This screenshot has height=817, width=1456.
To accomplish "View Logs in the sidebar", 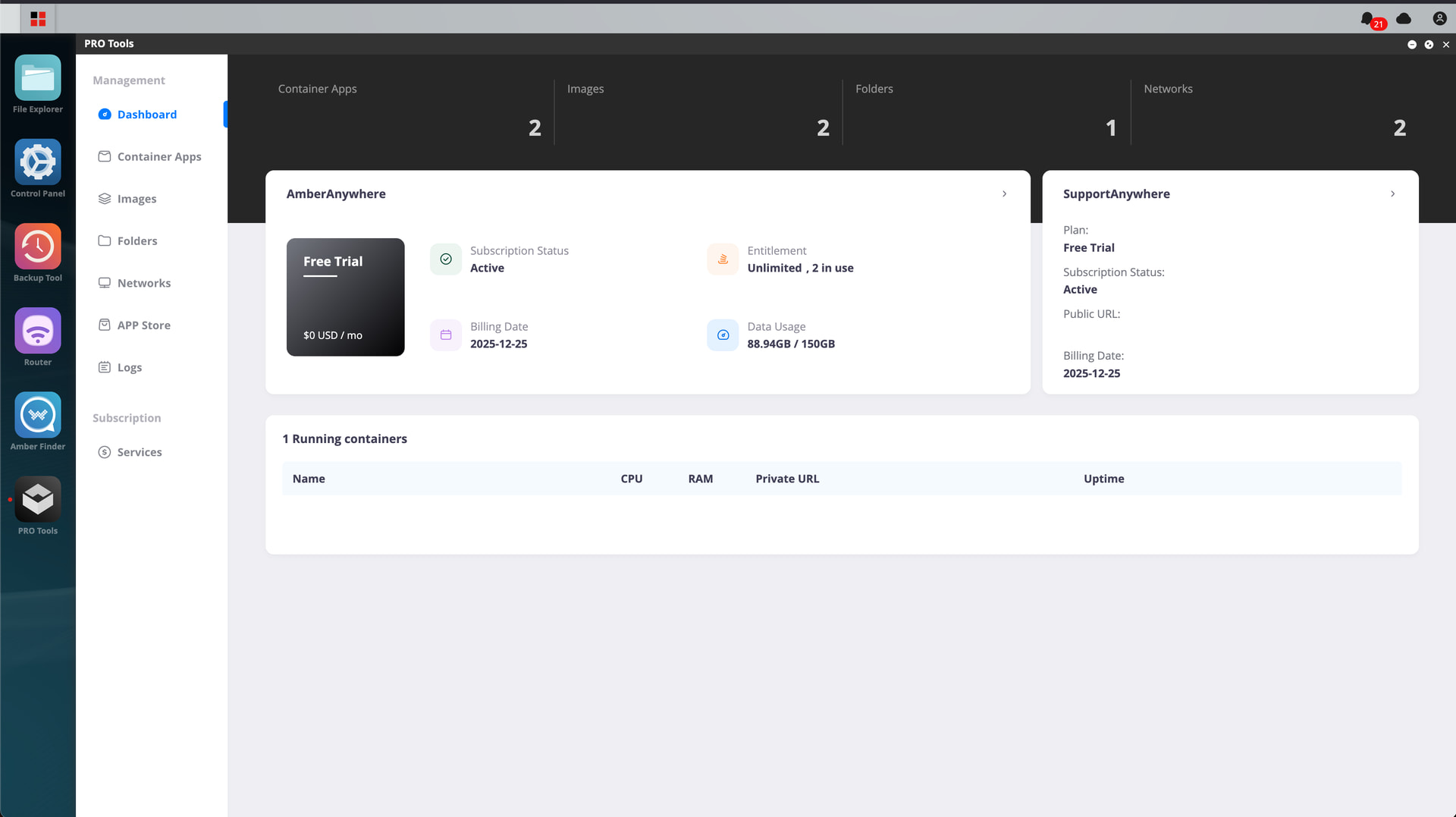I will click(121, 367).
